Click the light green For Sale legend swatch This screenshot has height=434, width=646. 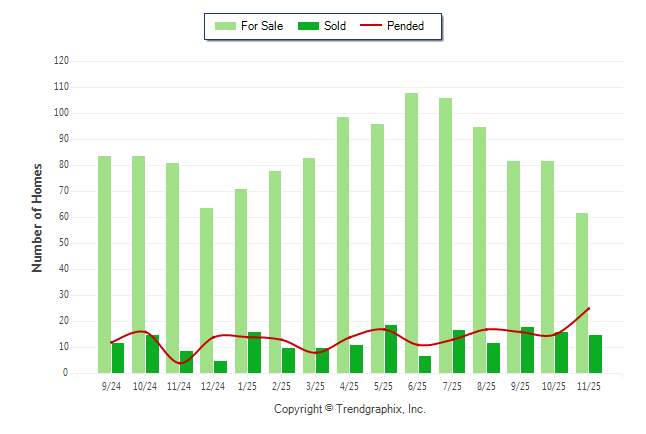(224, 26)
